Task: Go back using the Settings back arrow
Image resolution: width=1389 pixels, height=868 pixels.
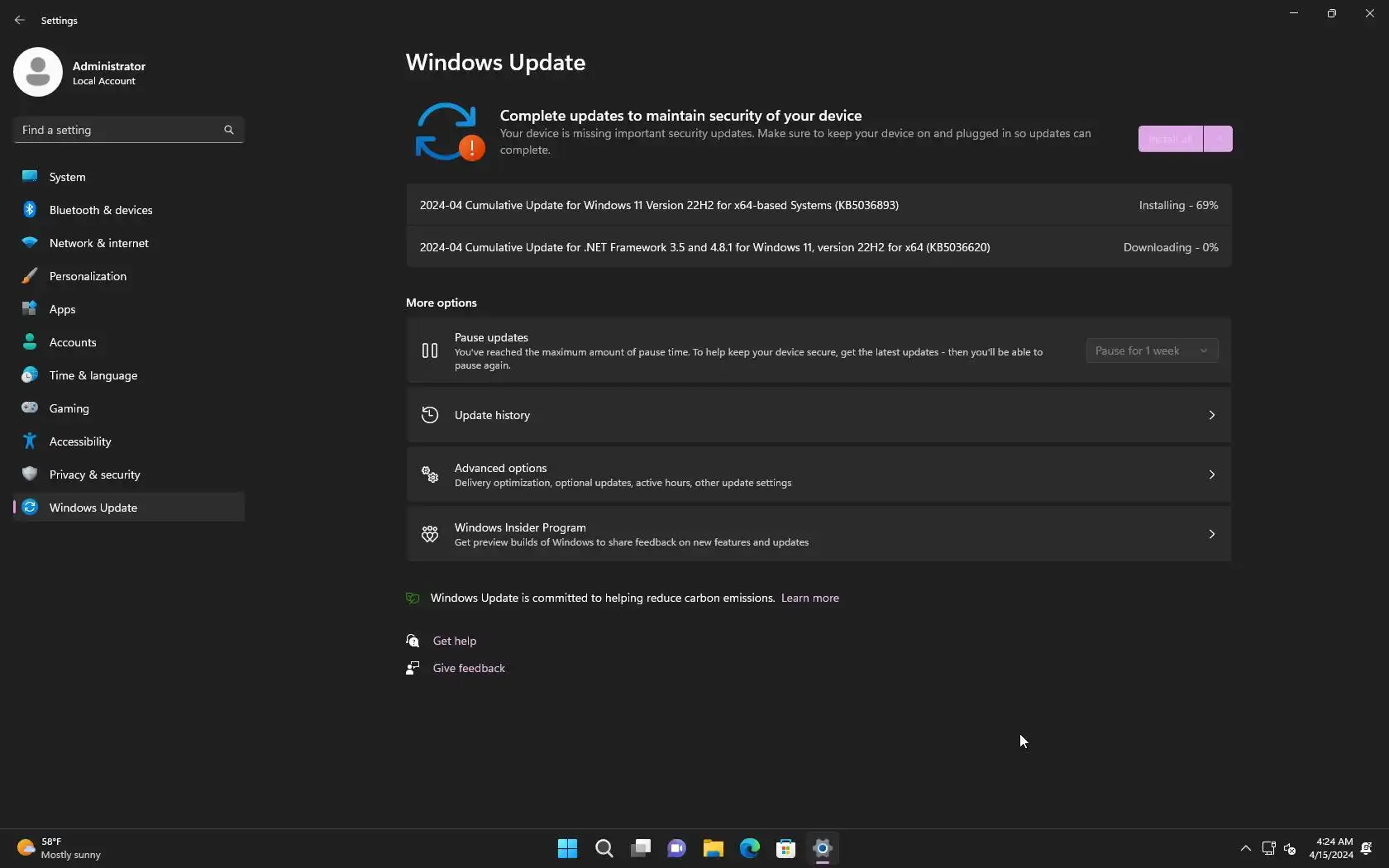Action: (20, 20)
